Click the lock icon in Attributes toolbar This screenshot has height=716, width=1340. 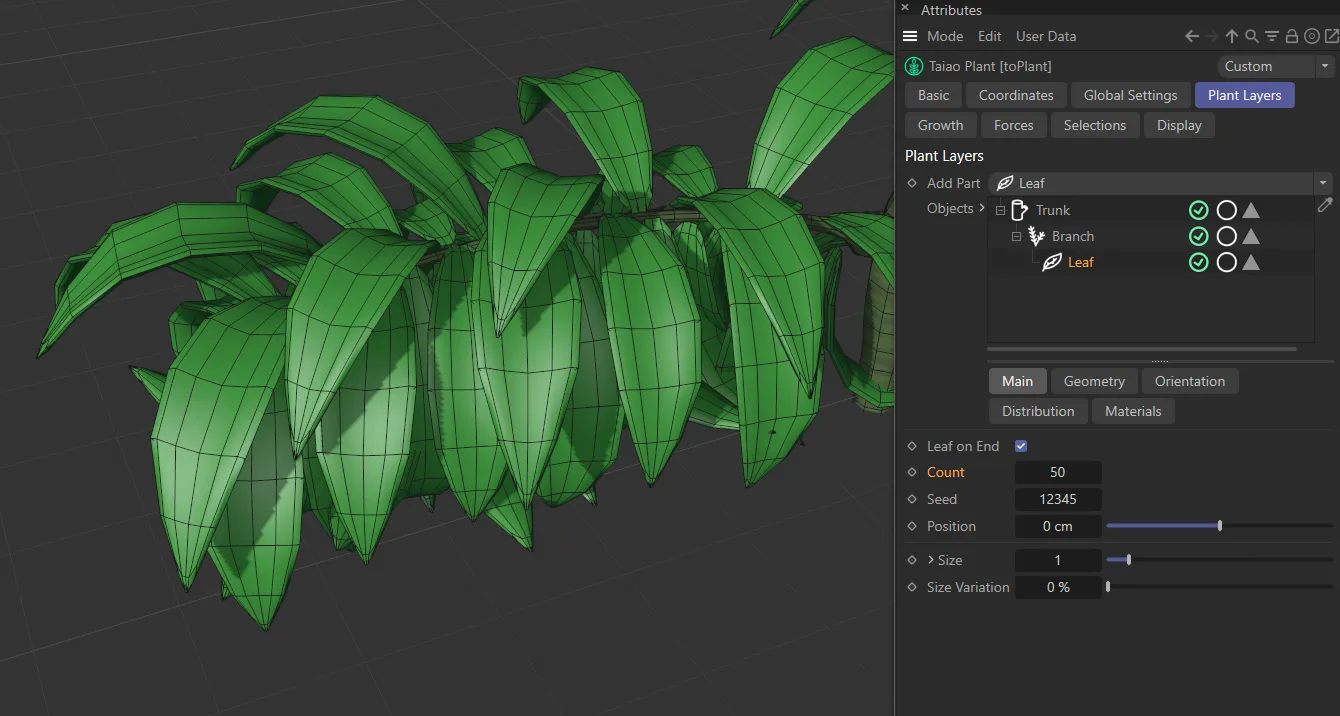[x=1292, y=36]
